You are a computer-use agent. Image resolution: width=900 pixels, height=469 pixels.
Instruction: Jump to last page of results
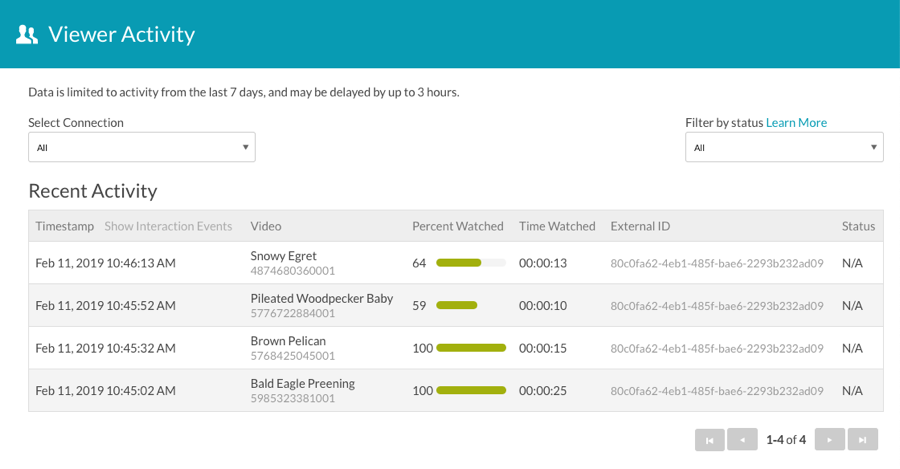863,440
